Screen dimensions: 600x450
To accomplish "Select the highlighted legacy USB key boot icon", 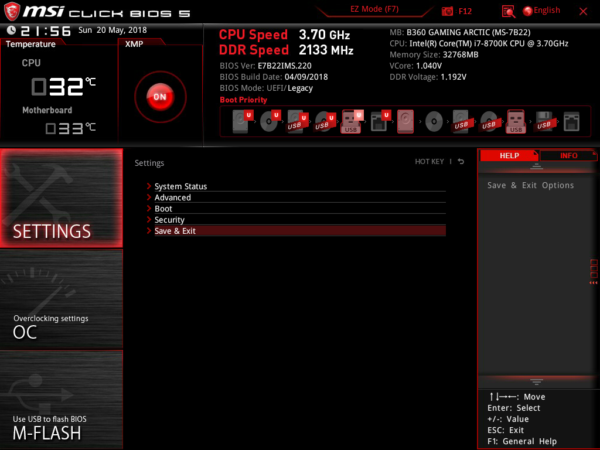I will click(516, 121).
